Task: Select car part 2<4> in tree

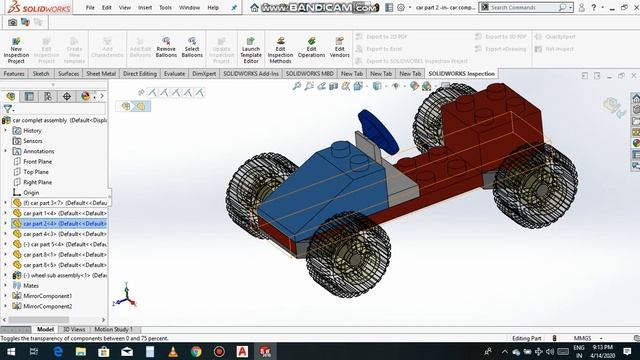Action: [60, 224]
